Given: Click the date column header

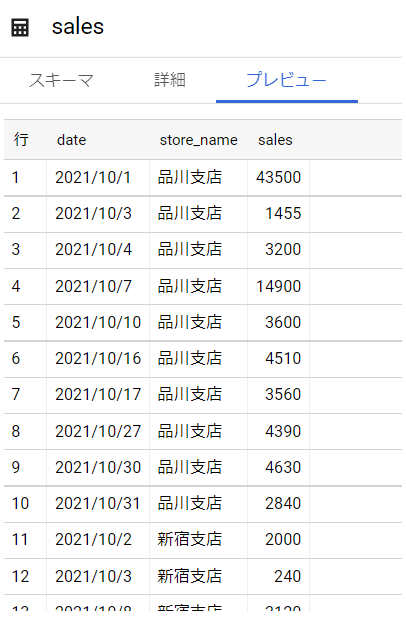Looking at the screenshot, I should (x=71, y=140).
